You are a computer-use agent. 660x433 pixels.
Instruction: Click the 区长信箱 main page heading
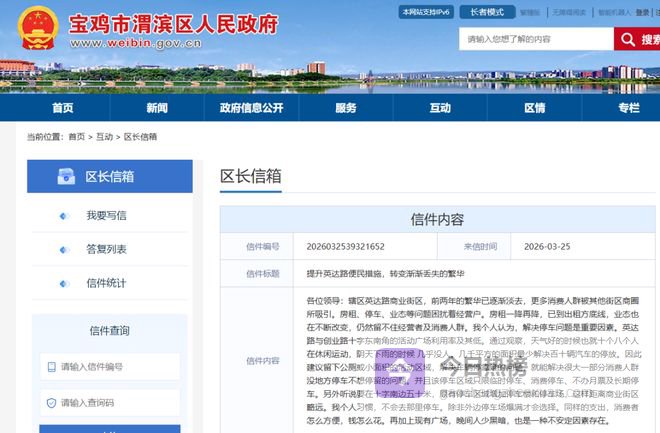click(x=251, y=176)
